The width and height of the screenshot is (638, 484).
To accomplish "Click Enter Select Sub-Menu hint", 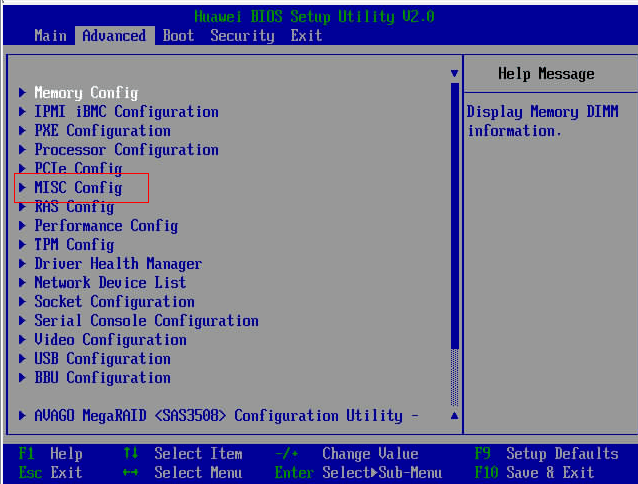I will tap(358, 473).
